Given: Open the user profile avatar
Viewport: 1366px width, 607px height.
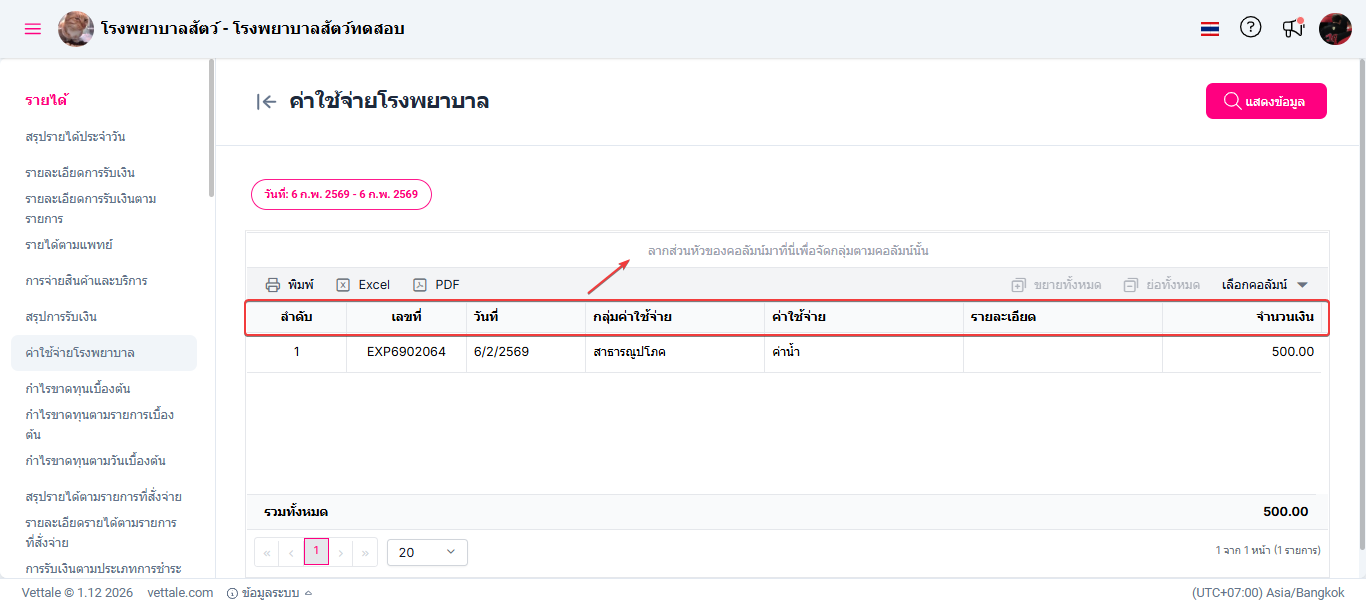Looking at the screenshot, I should [x=1335, y=29].
